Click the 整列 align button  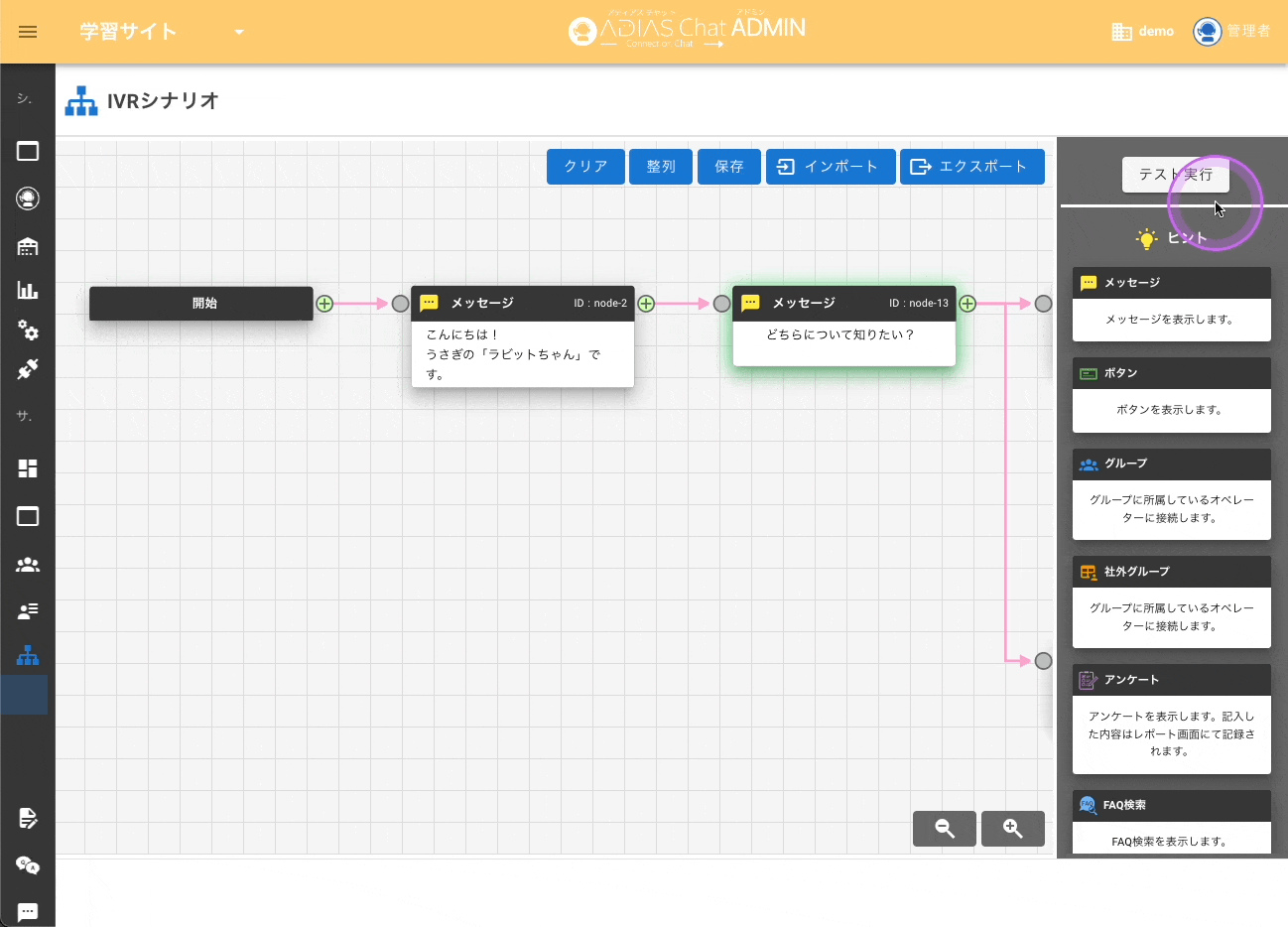click(x=660, y=167)
